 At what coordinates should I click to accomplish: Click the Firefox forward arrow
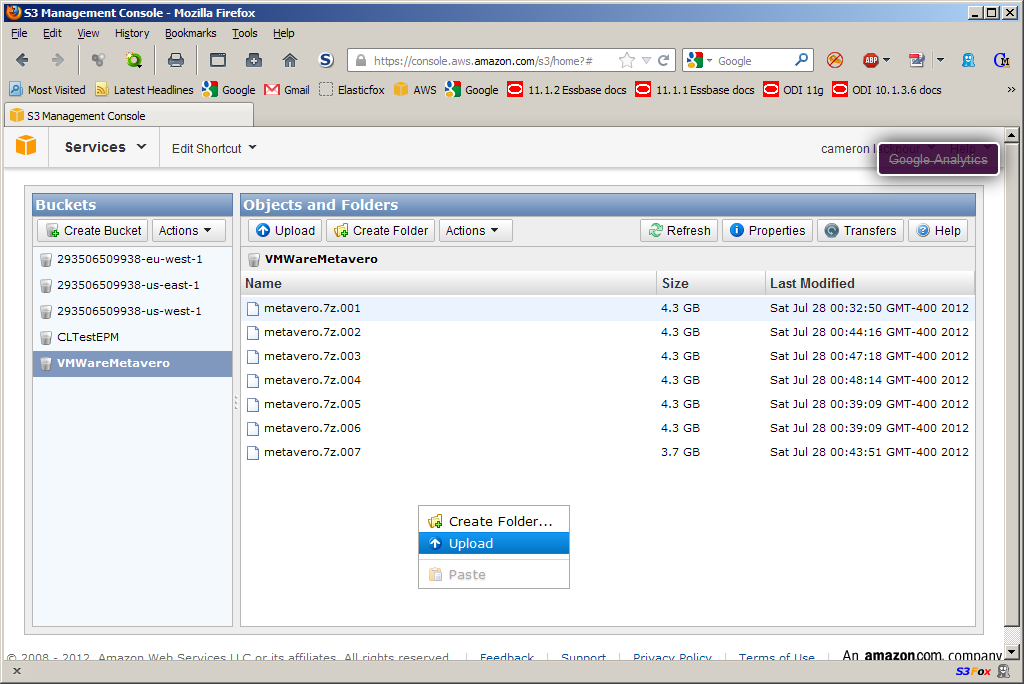(57, 60)
